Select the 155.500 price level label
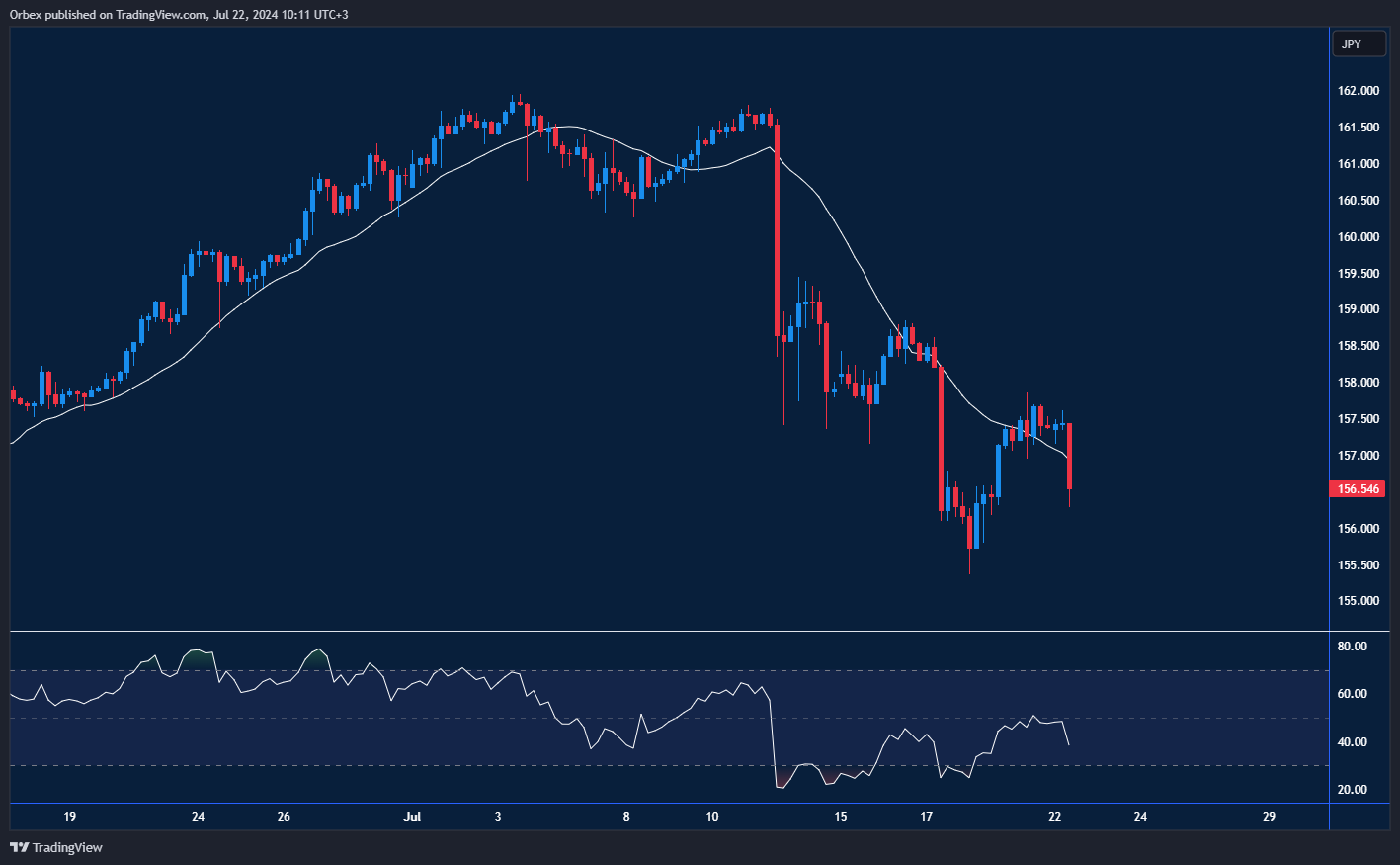 [x=1359, y=565]
